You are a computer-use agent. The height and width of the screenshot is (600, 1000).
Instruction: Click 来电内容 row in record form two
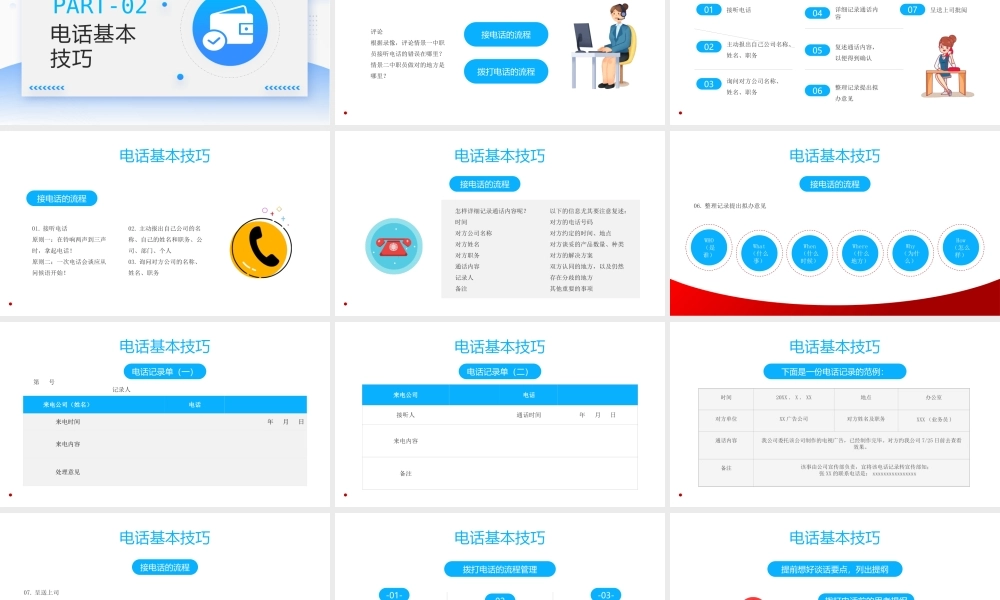coord(499,441)
